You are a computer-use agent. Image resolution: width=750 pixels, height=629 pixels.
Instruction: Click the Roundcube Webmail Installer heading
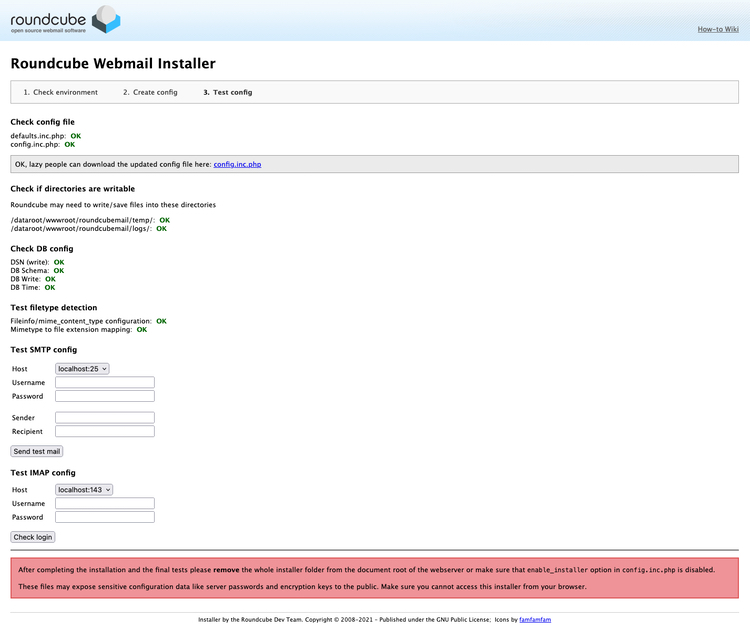(x=113, y=64)
